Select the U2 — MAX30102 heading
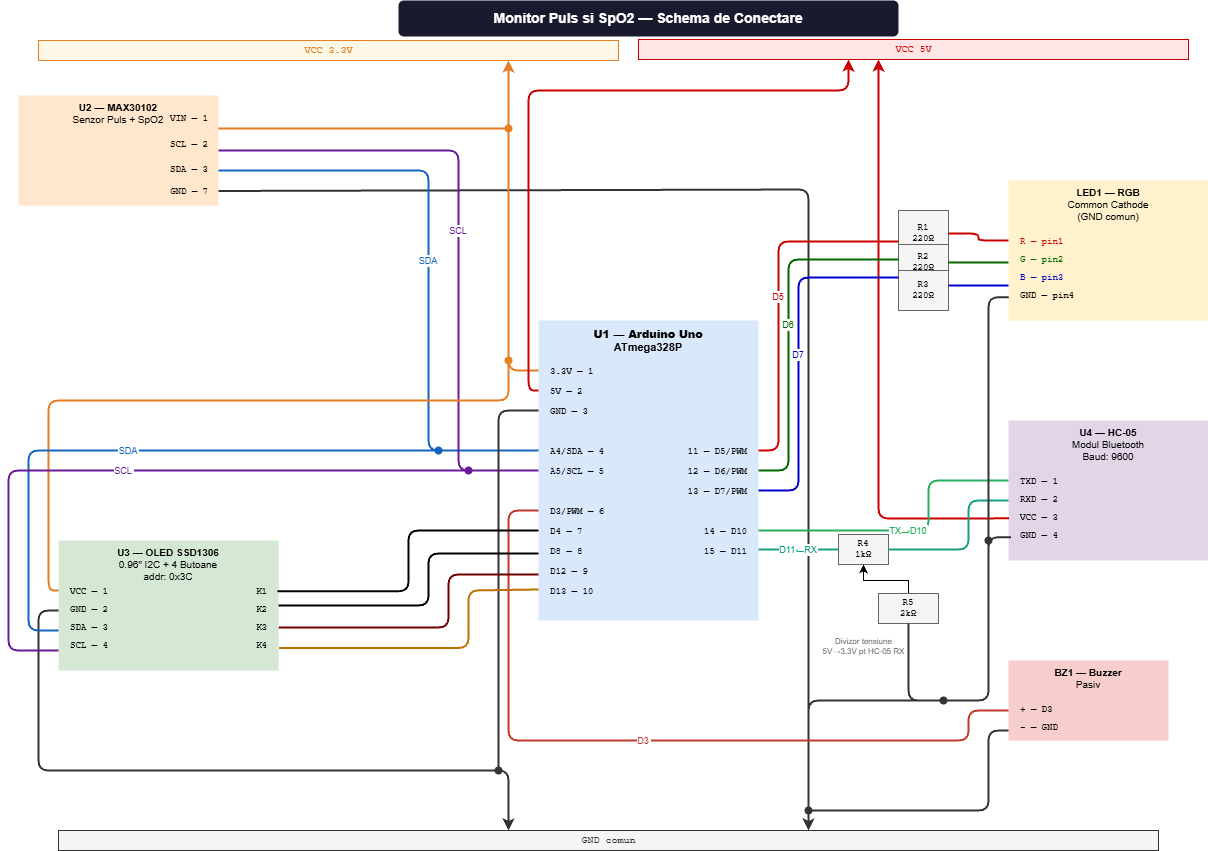Viewport: 1208px width, 851px height. pos(118,107)
